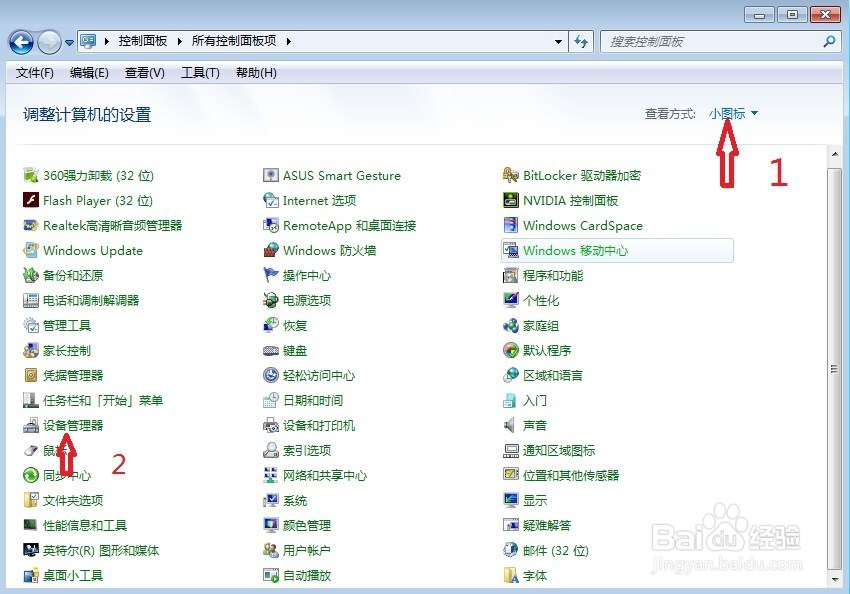
Task: Open the 桌面小工具 icon
Action: (x=31, y=575)
